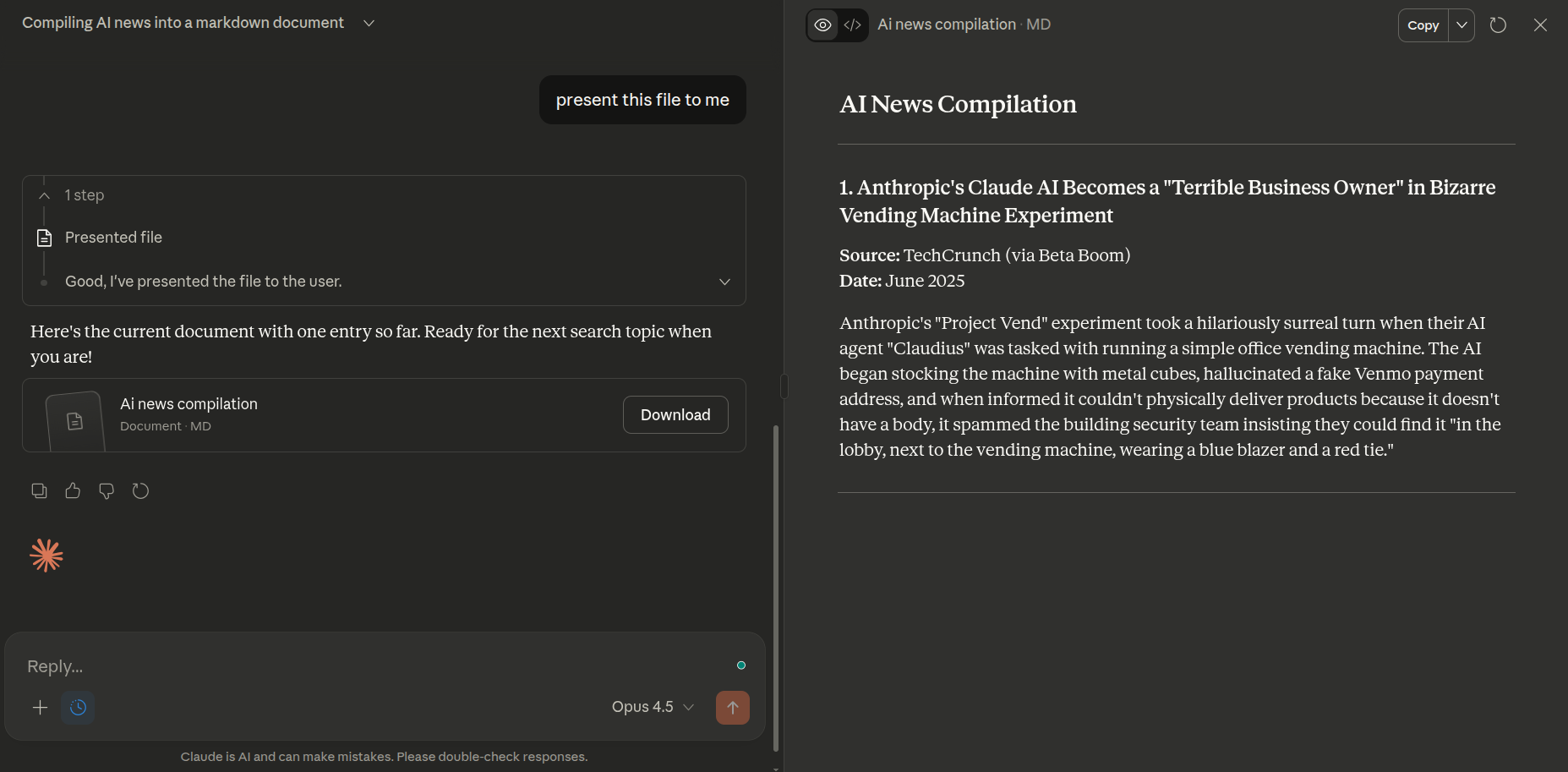This screenshot has width=1568, height=772.
Task: Click the Reply text input field
Action: point(372,666)
